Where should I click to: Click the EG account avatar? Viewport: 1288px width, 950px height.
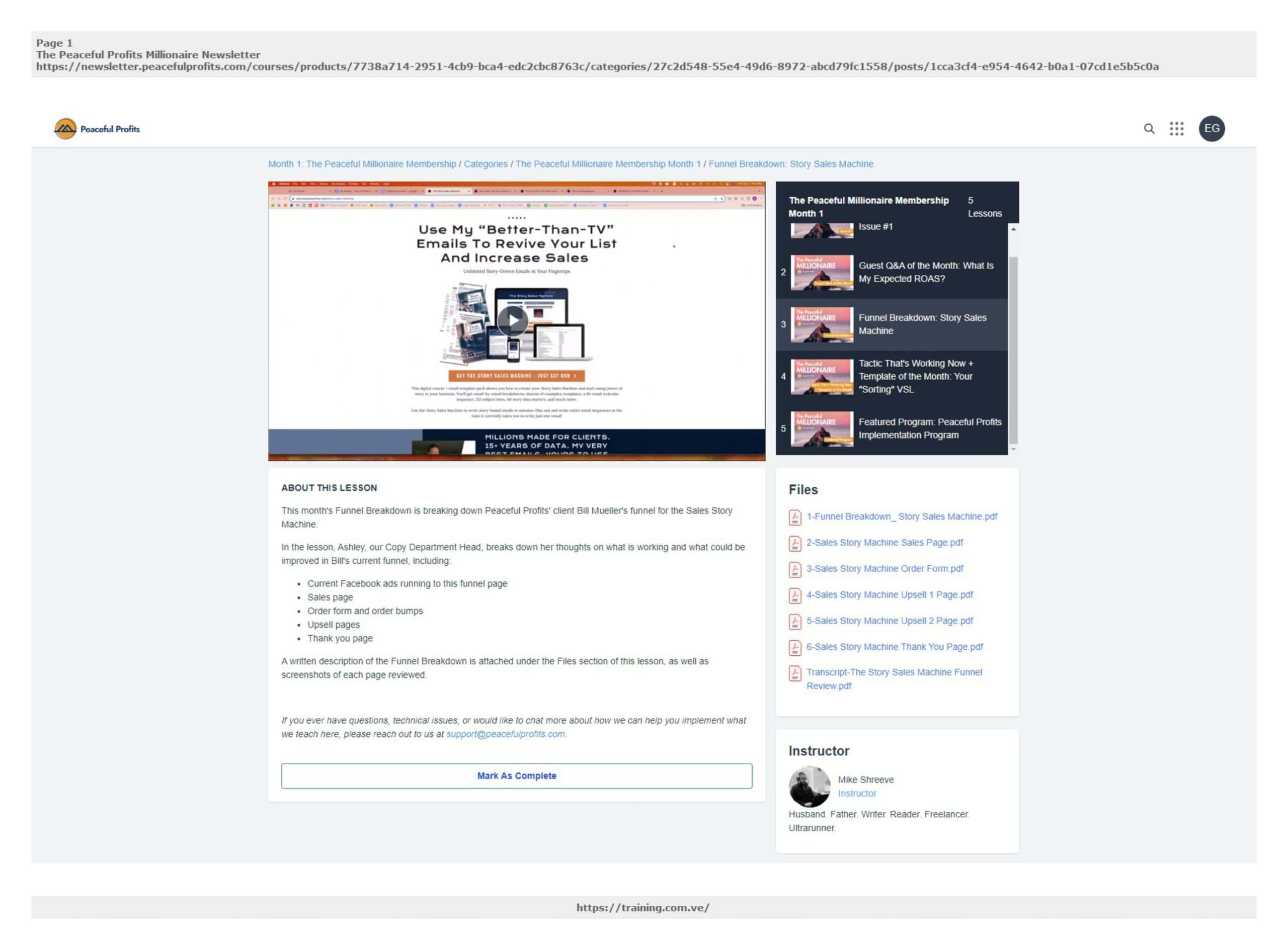click(1212, 129)
